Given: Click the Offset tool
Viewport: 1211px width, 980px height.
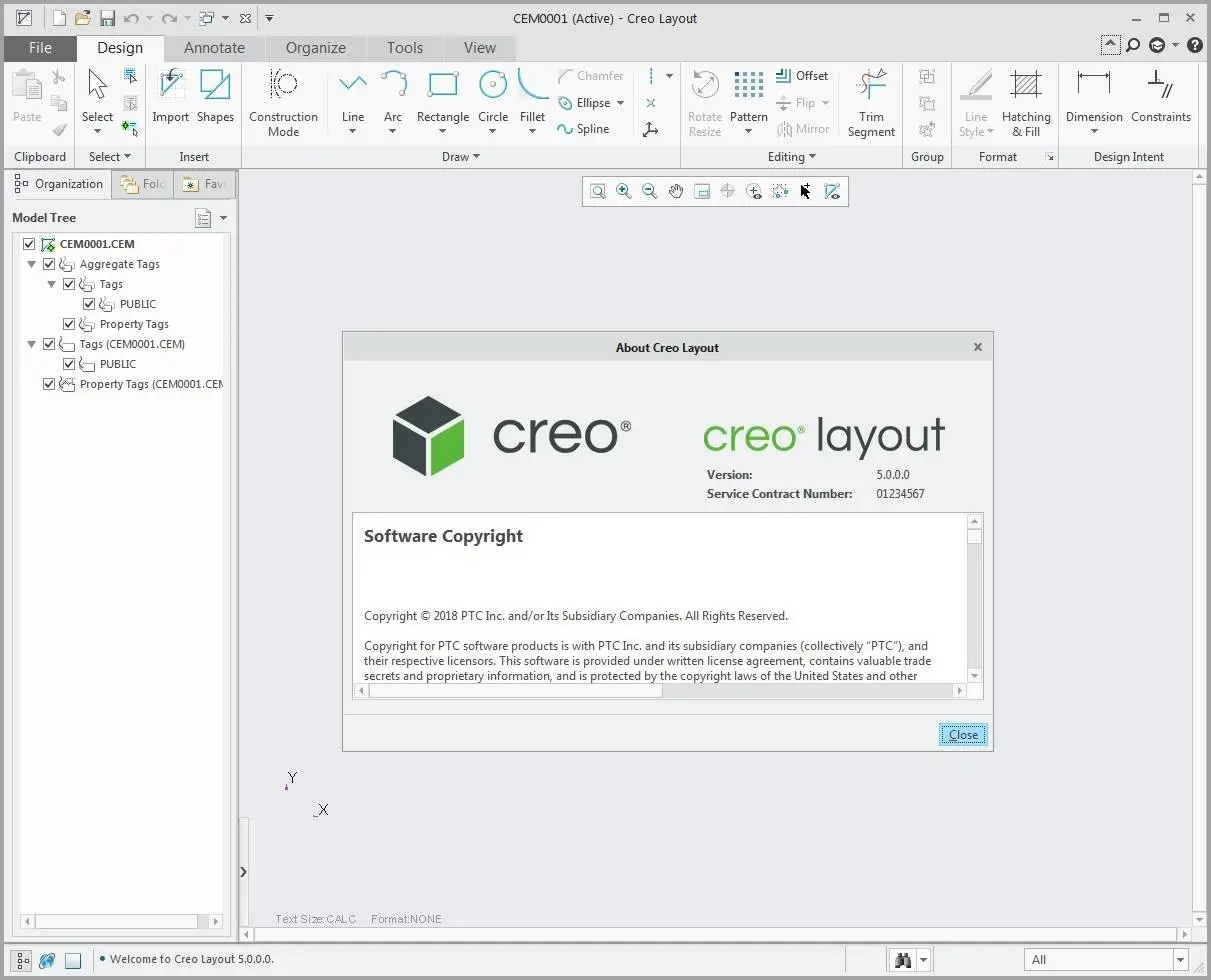Looking at the screenshot, I should (802, 76).
